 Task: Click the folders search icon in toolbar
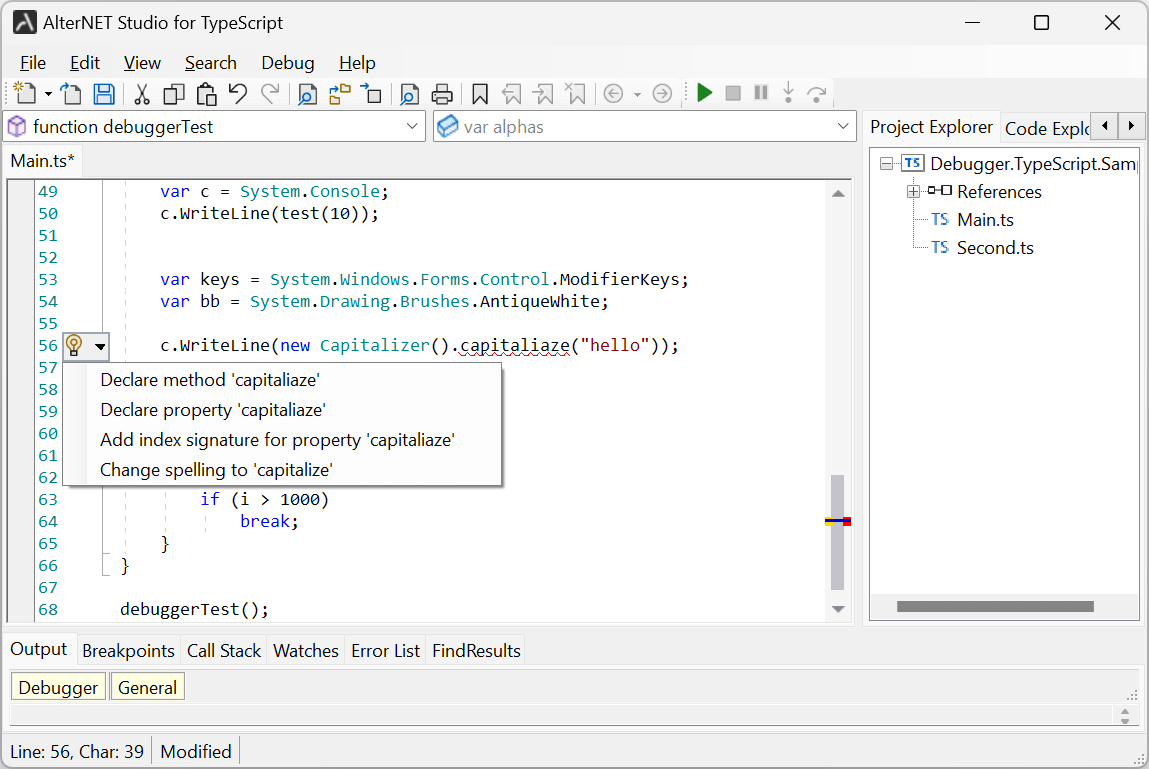[340, 94]
